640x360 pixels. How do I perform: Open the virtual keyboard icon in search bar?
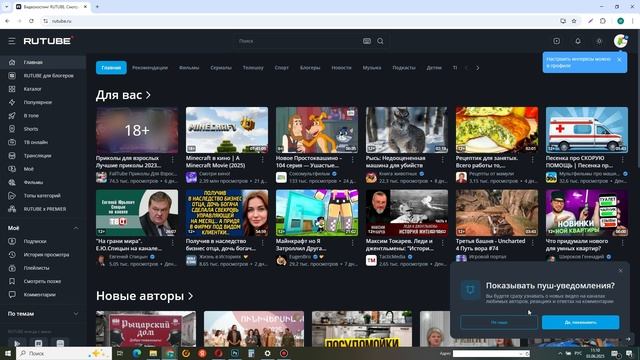367,41
